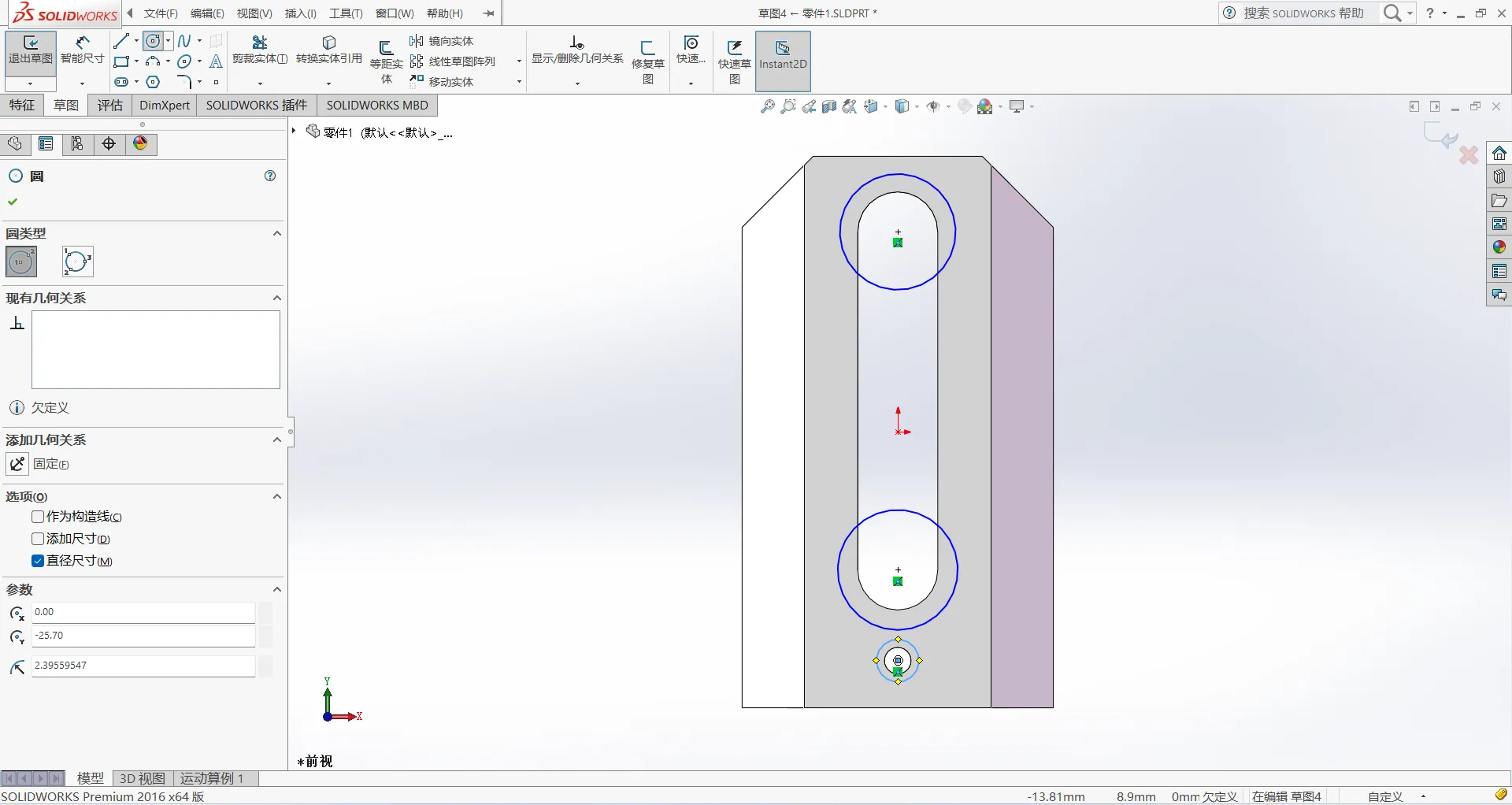The height and width of the screenshot is (805, 1512).
Task: Open the Display/Delete Relations (显示/删除几何关系) tool
Action: click(576, 50)
